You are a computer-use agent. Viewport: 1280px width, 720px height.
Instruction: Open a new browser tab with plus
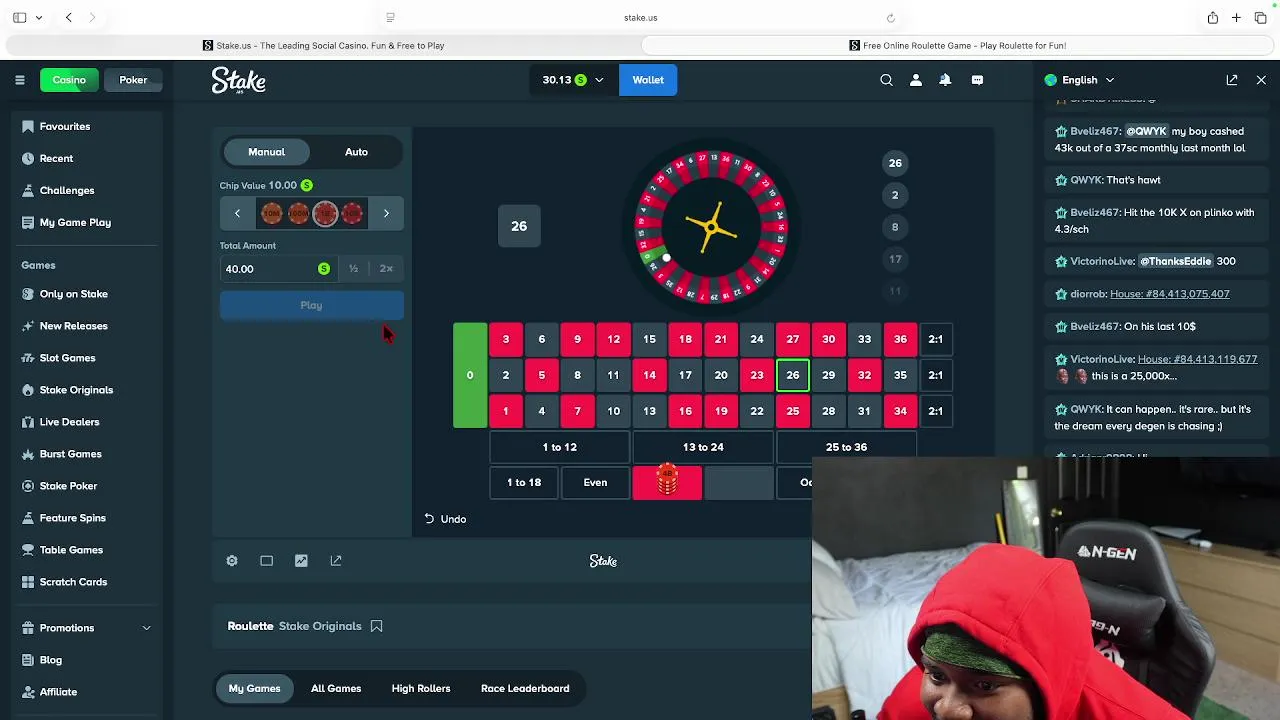(x=1236, y=17)
